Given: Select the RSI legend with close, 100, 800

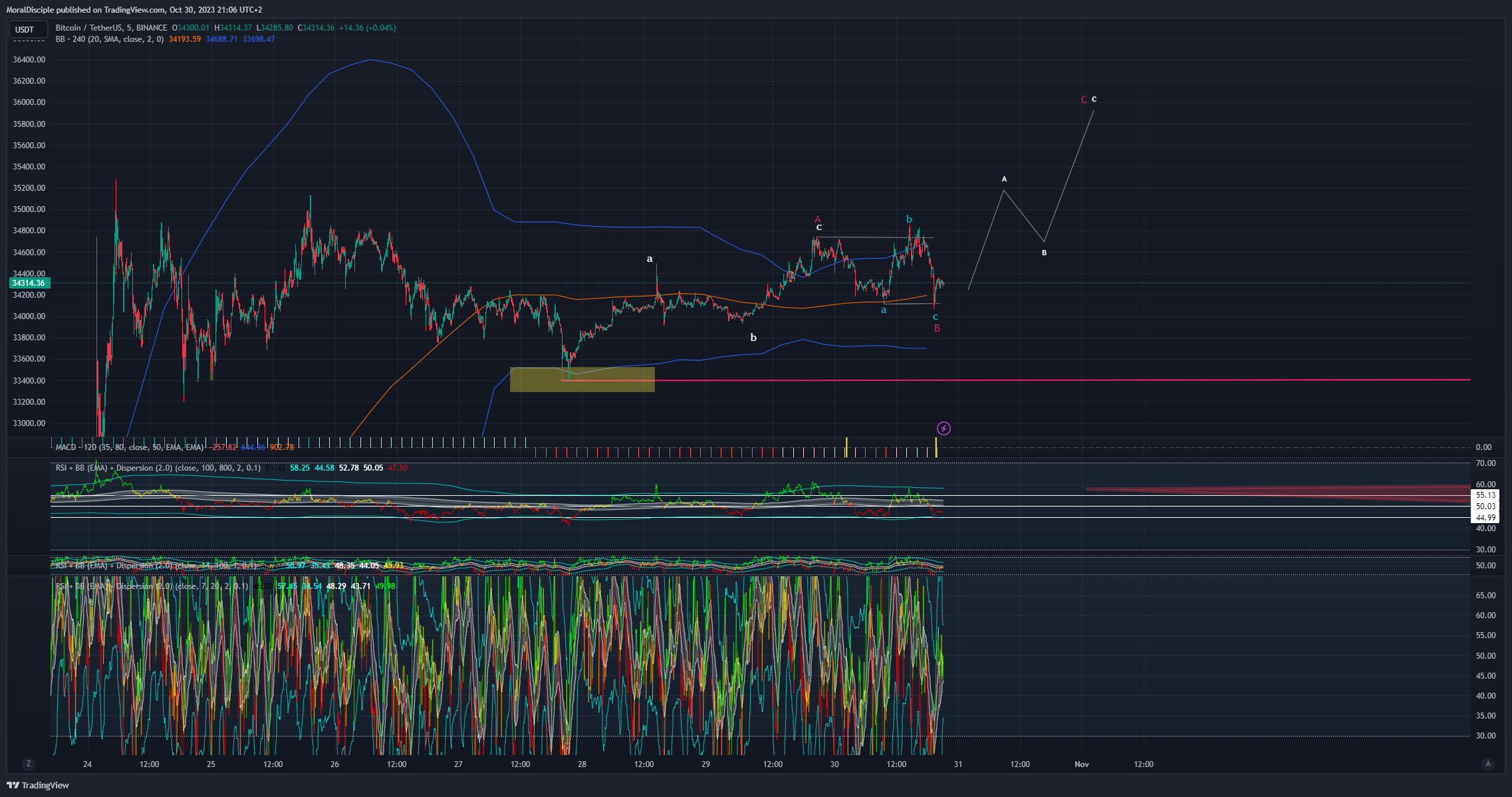Looking at the screenshot, I should 158,468.
